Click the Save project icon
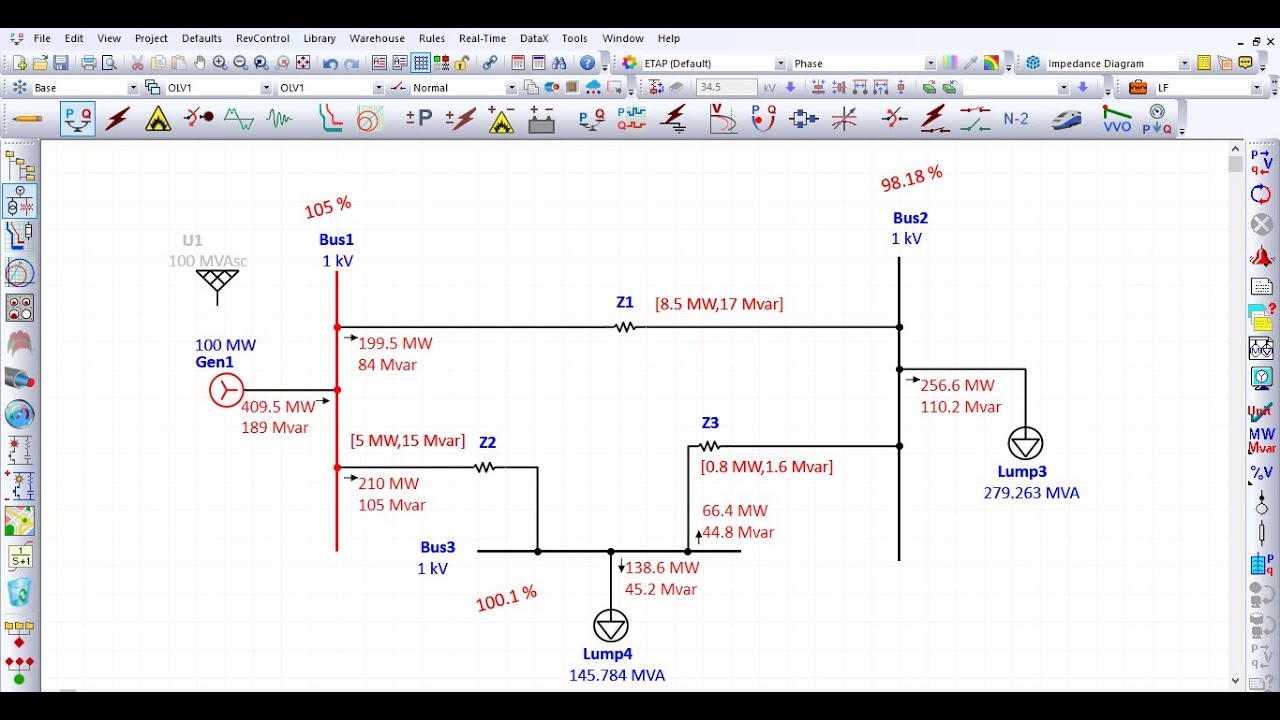 pos(61,63)
